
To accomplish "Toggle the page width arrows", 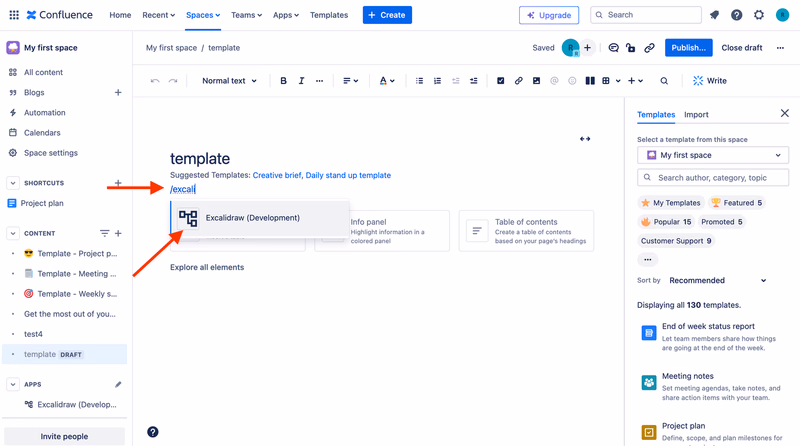I will (585, 139).
